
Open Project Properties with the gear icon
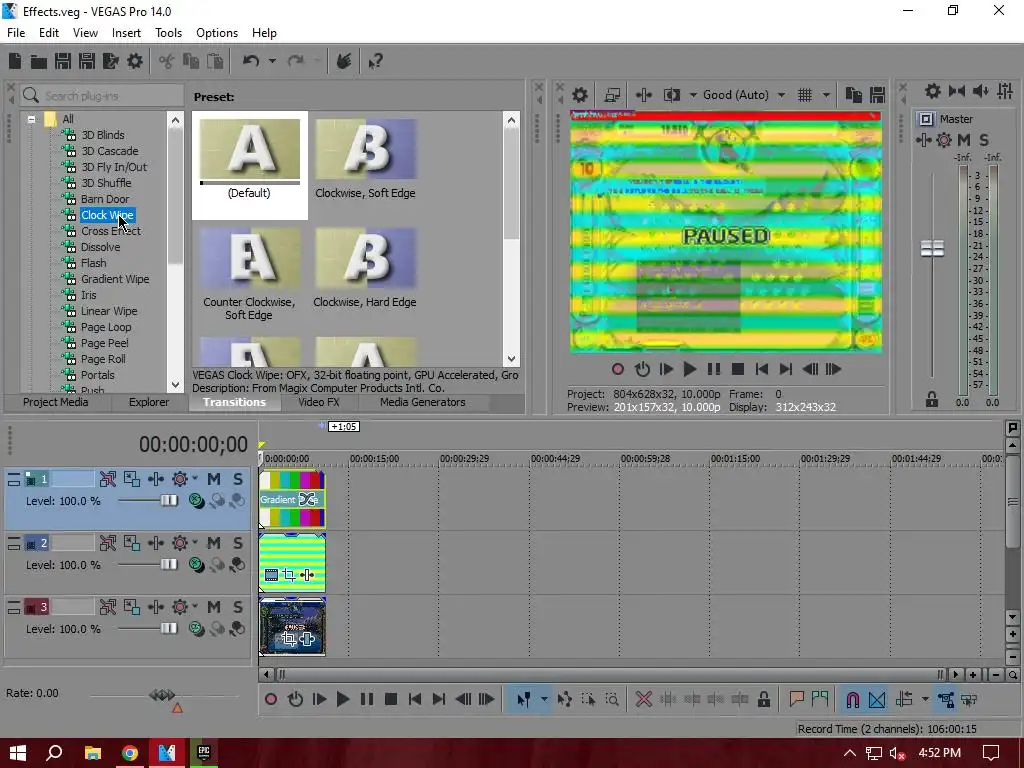135,61
